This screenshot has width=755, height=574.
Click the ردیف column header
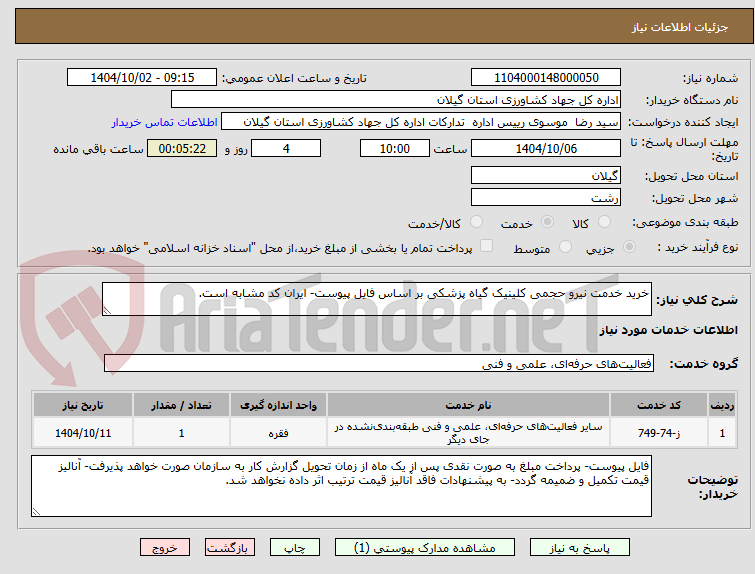(x=722, y=405)
